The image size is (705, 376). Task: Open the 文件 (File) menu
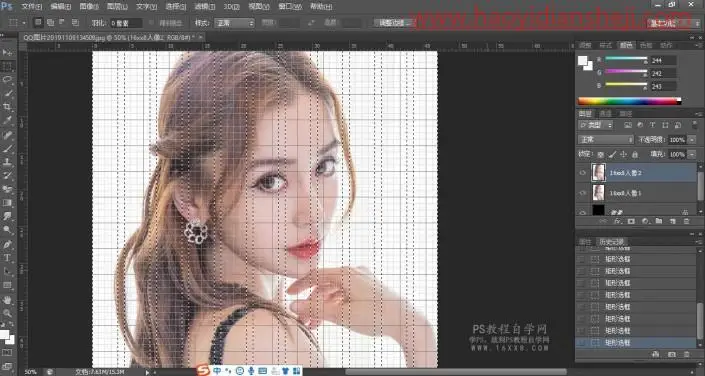pyautogui.click(x=31, y=7)
